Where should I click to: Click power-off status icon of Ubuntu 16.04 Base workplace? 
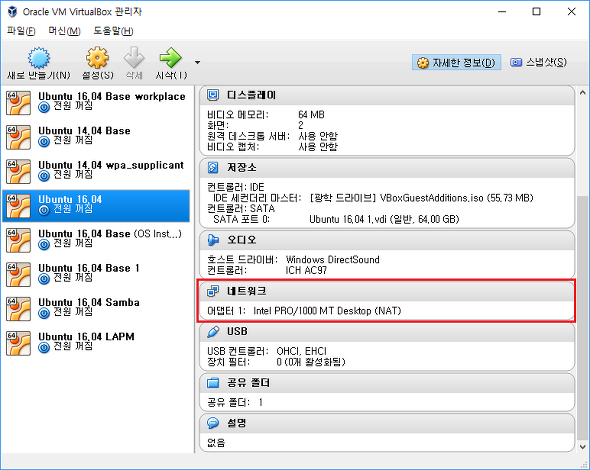point(44,107)
